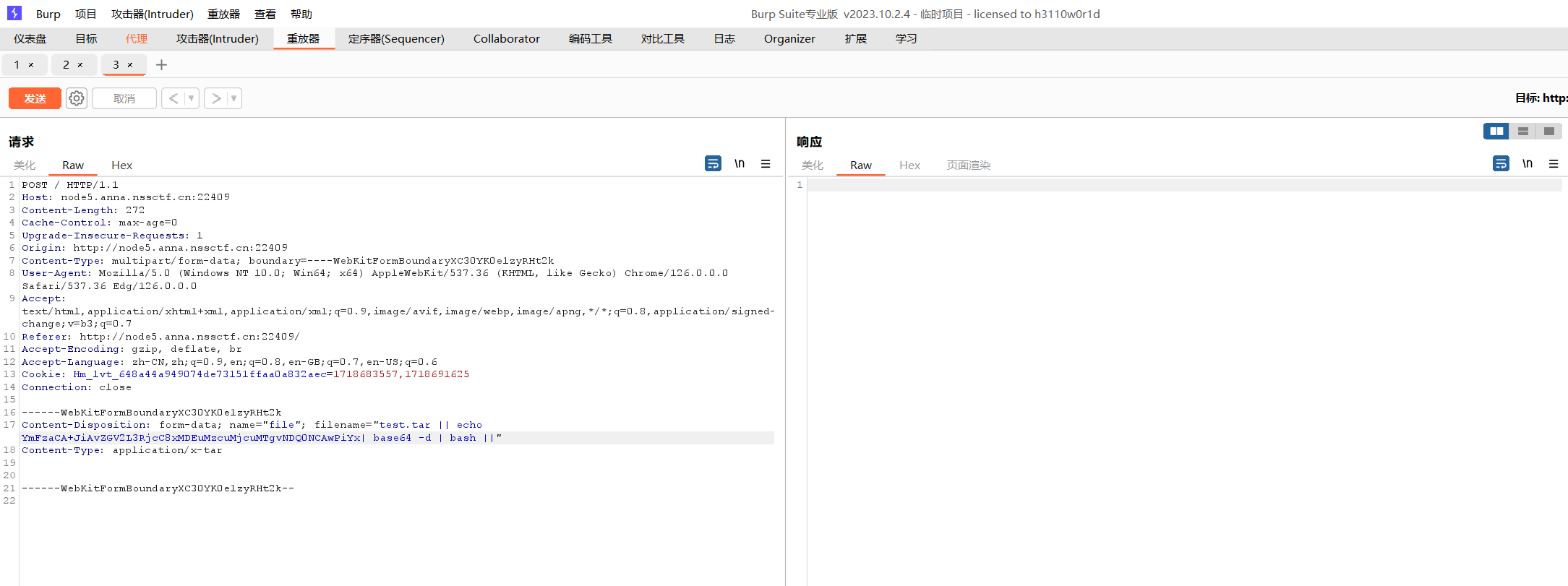Switch to Organizer tab

click(789, 38)
